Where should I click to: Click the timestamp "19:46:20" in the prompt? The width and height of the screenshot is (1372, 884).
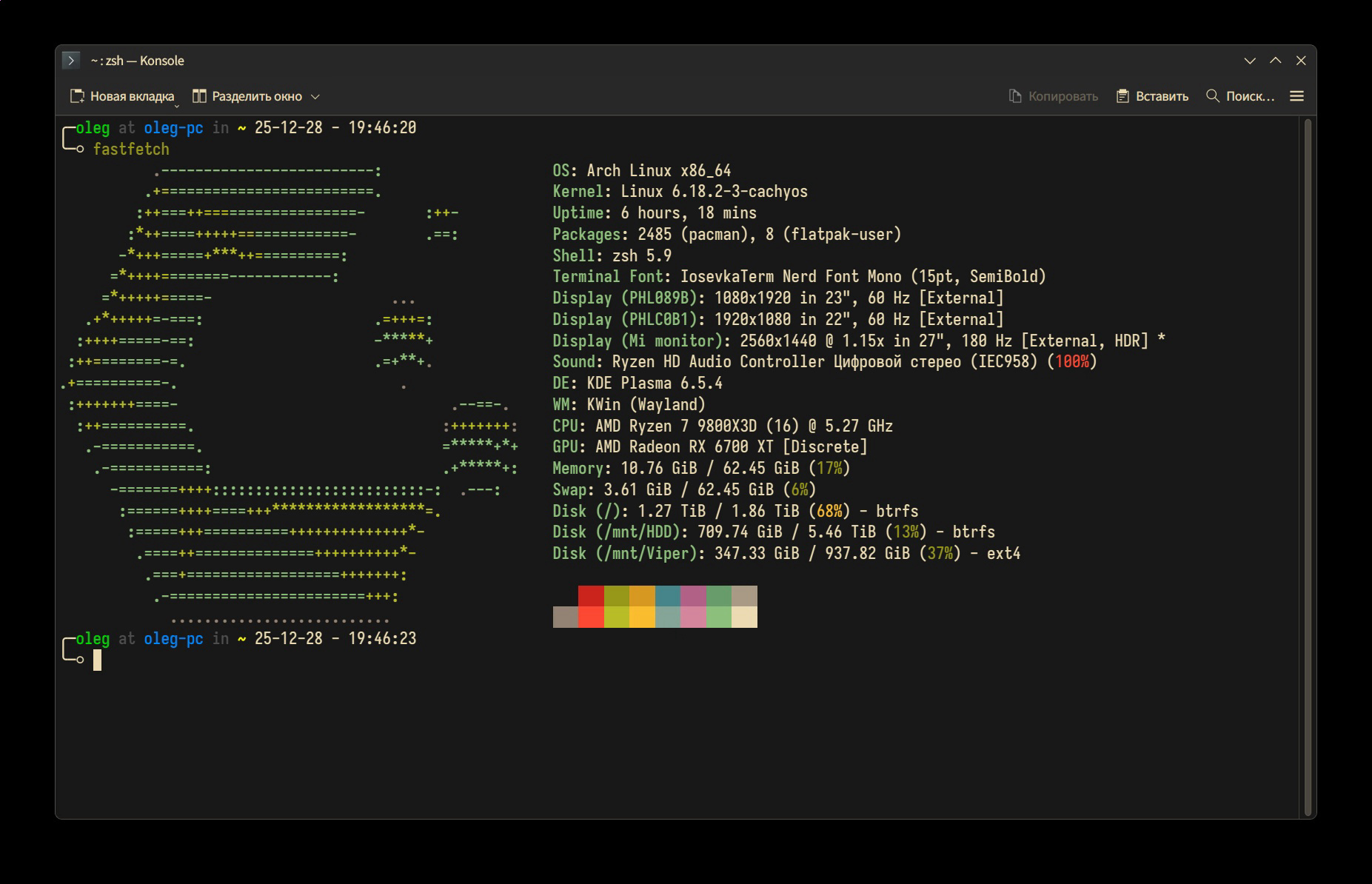coord(382,127)
